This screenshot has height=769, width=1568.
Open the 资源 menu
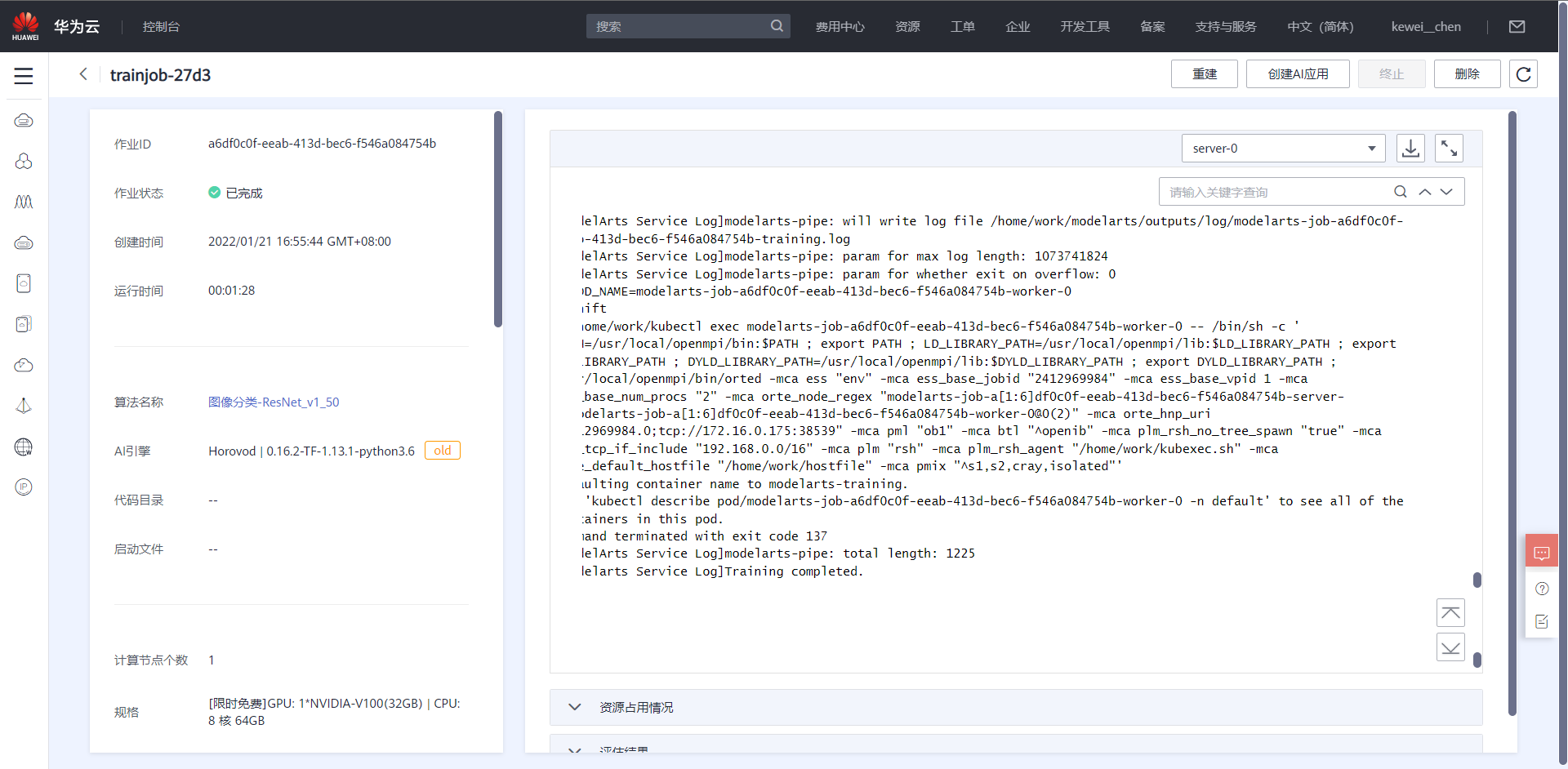pyautogui.click(x=907, y=27)
